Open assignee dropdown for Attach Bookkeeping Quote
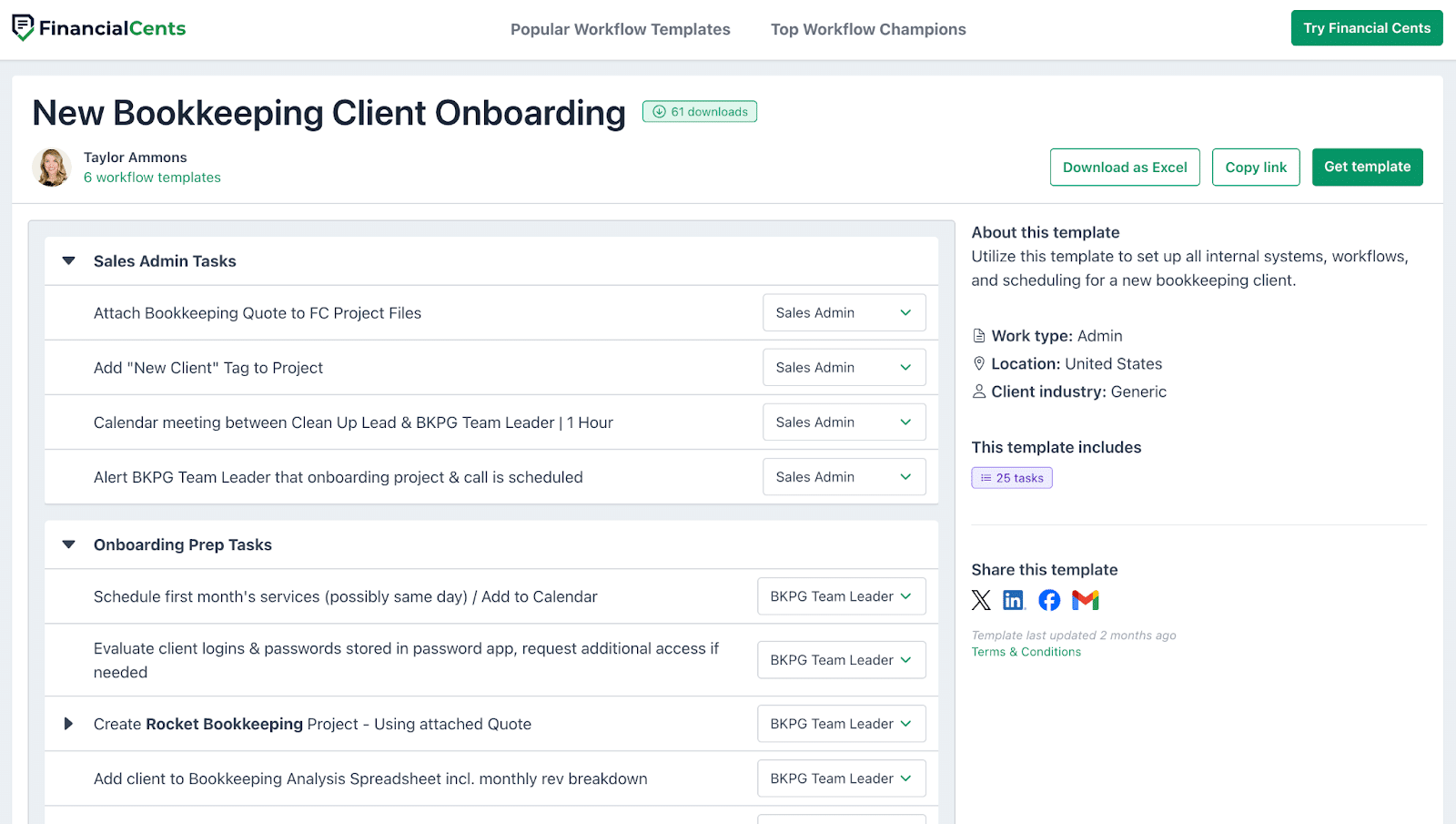Viewport: 1456px width, 824px height. pyautogui.click(x=844, y=312)
